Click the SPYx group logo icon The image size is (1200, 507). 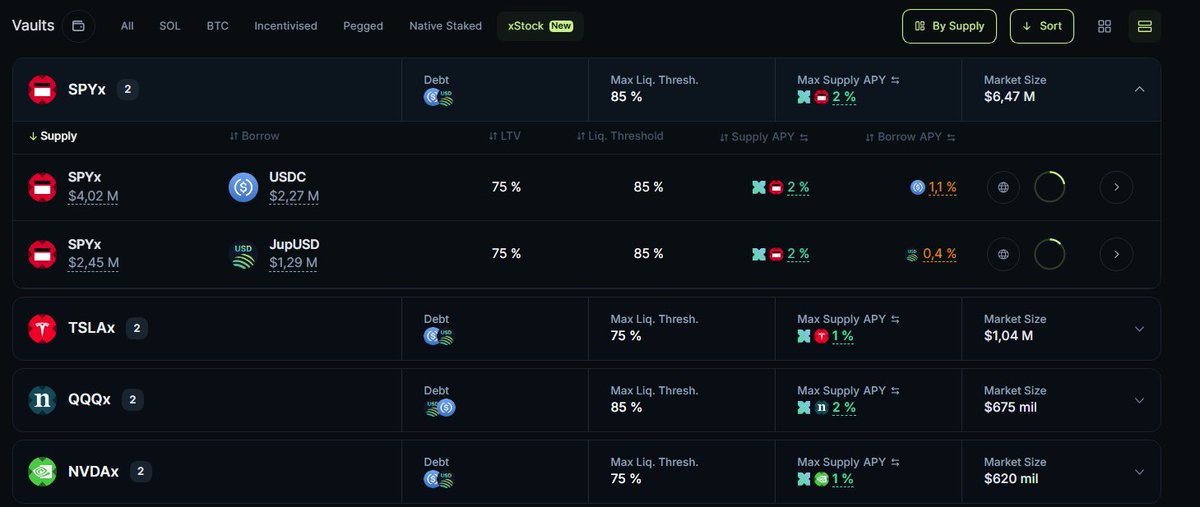click(42, 90)
